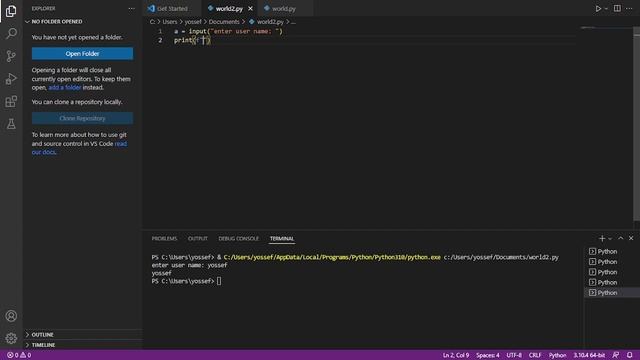Image resolution: width=640 pixels, height=360 pixels.
Task: Click the C: breadcrumb segment
Action: pos(152,22)
